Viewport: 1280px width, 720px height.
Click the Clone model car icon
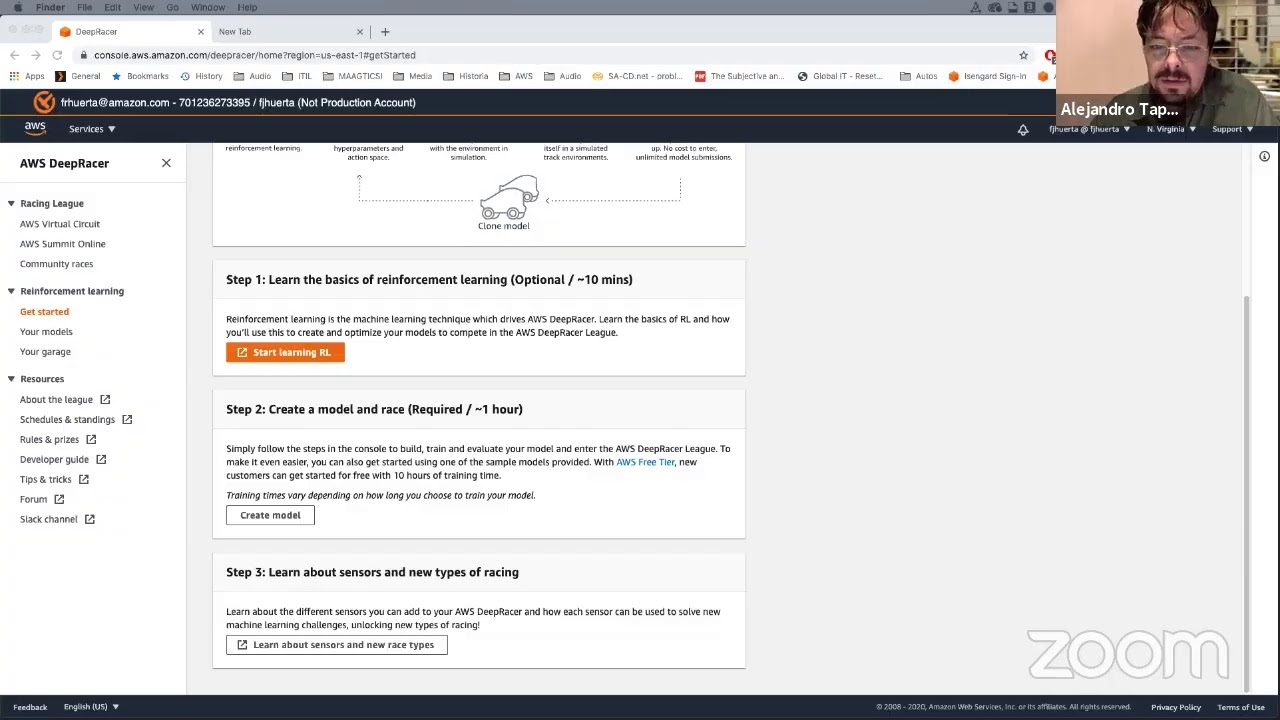tap(509, 198)
